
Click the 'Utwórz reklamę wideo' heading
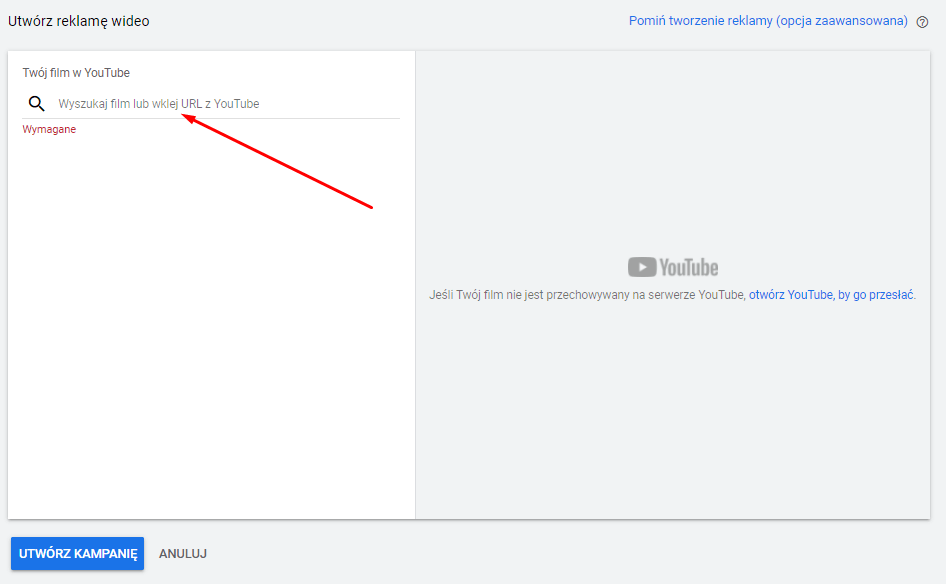79,21
